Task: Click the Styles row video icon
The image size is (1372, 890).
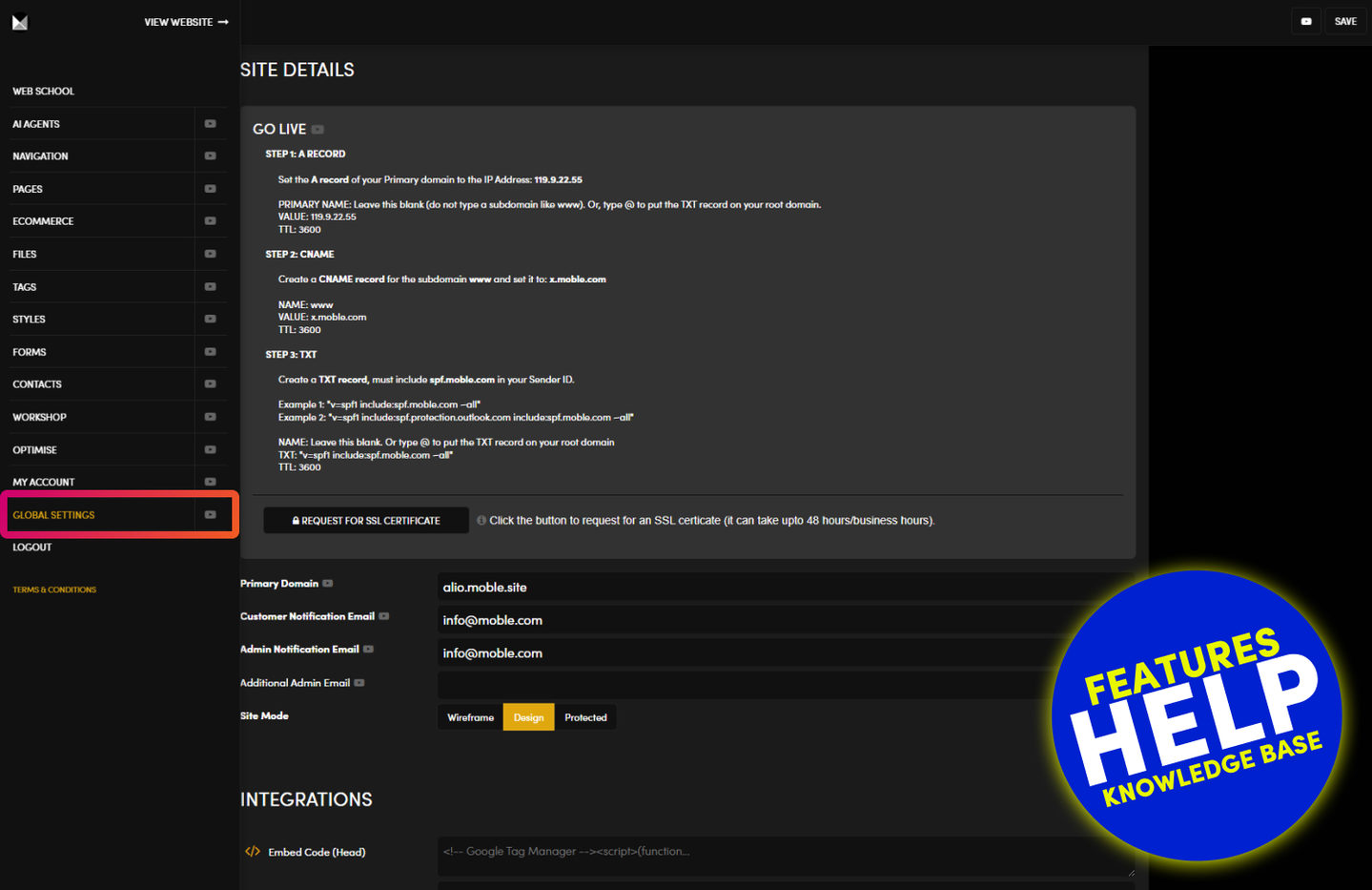Action: coord(211,320)
